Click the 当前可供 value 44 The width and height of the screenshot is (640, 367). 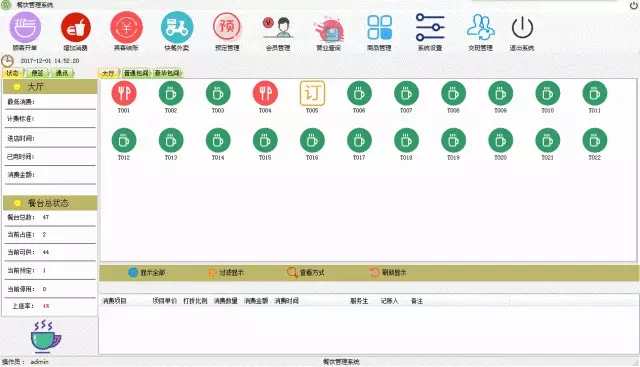[46, 252]
